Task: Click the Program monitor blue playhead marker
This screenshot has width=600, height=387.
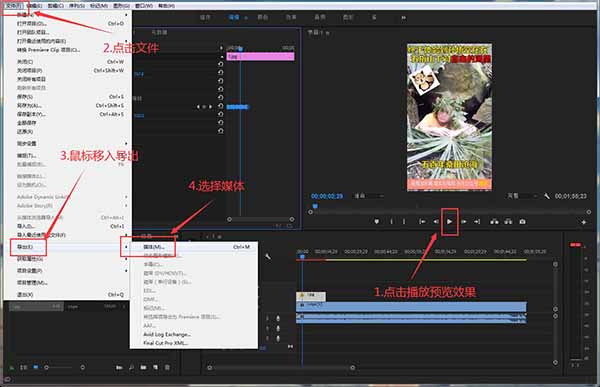Action: (x=315, y=206)
